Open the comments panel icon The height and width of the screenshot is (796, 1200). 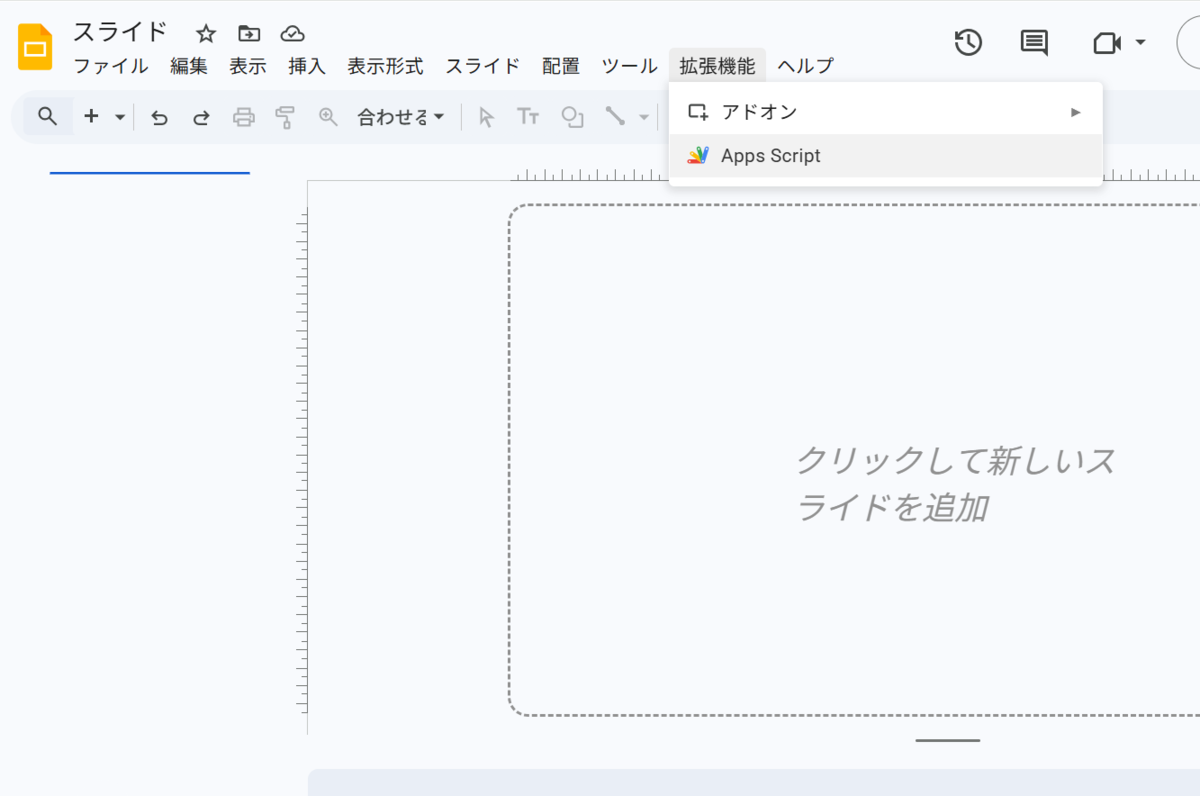point(1034,43)
